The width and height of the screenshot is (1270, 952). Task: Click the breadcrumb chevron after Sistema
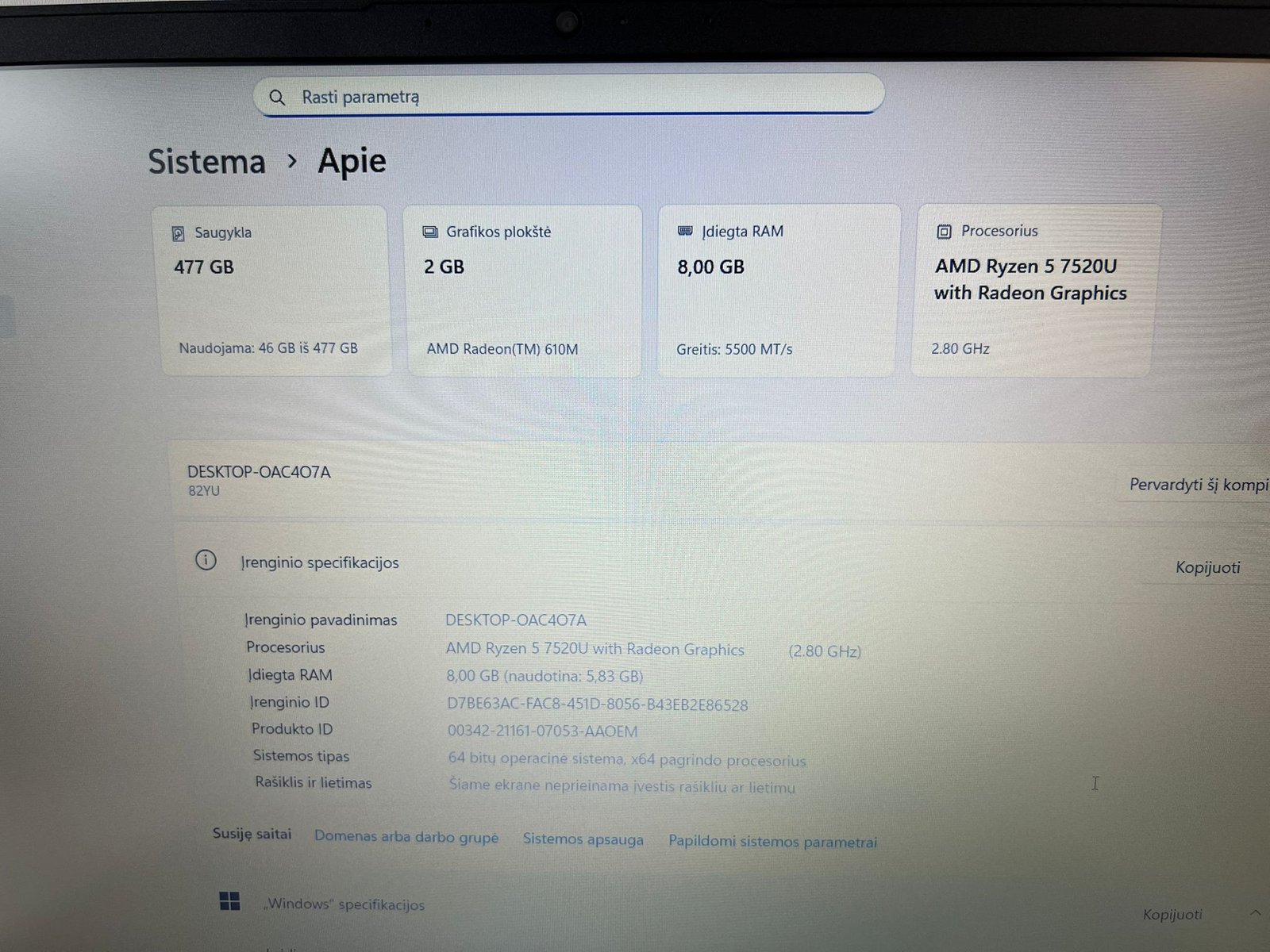292,161
